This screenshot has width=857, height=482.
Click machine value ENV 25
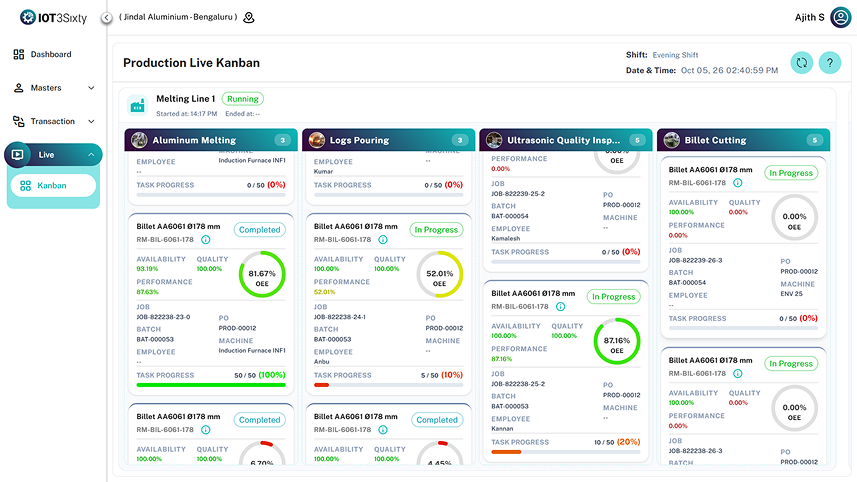click(791, 294)
